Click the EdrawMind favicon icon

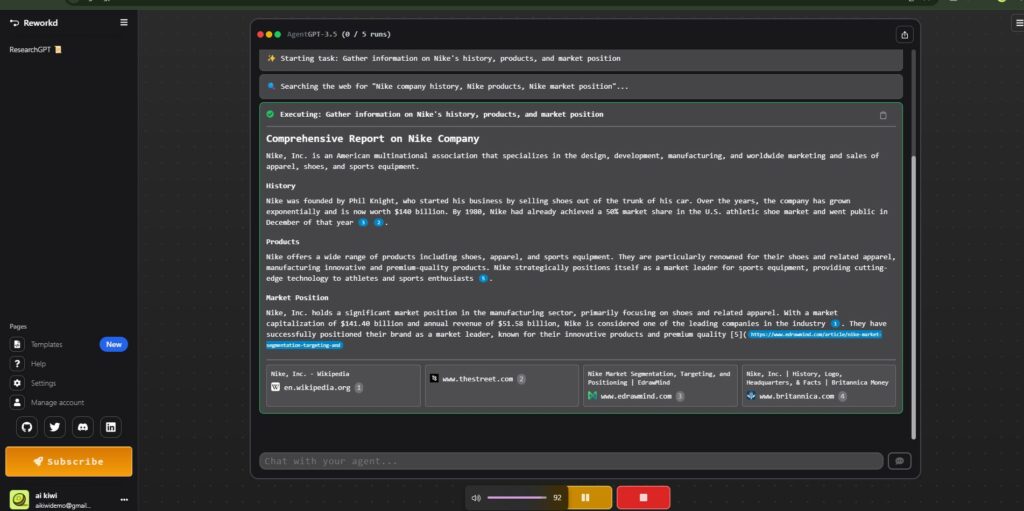click(592, 395)
